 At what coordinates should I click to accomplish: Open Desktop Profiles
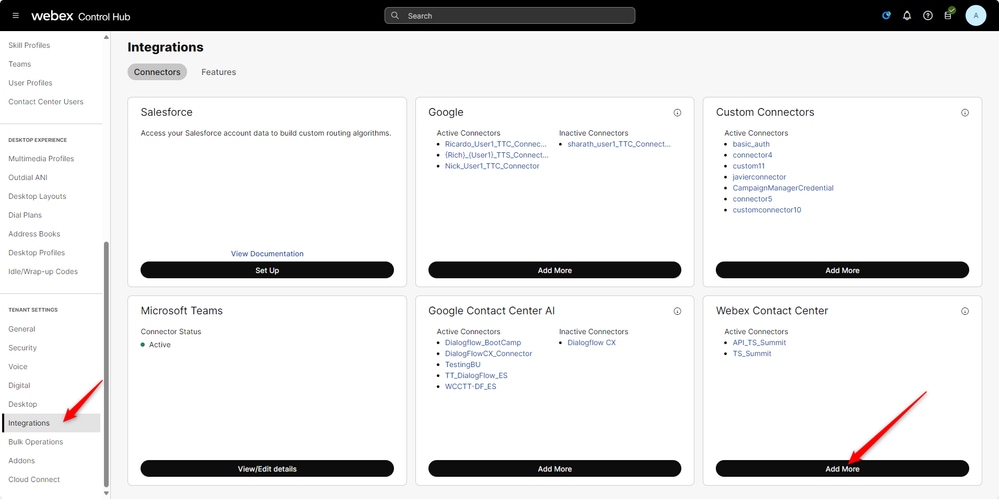tap(36, 252)
